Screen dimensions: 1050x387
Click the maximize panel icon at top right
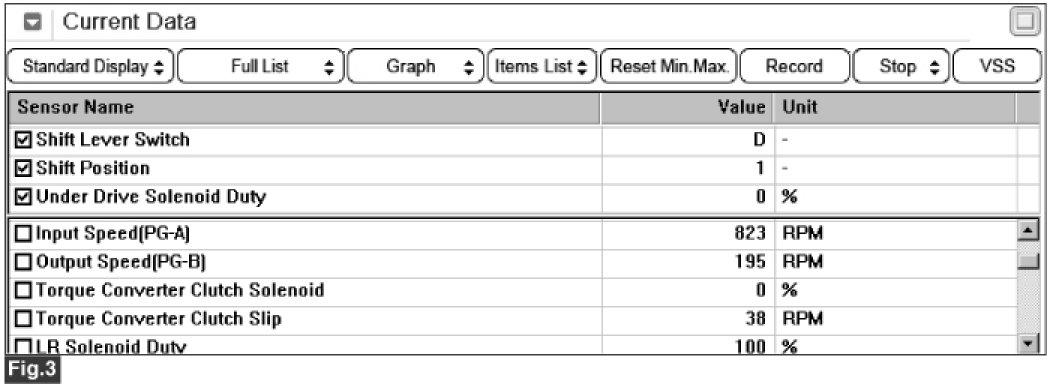pos(1025,23)
